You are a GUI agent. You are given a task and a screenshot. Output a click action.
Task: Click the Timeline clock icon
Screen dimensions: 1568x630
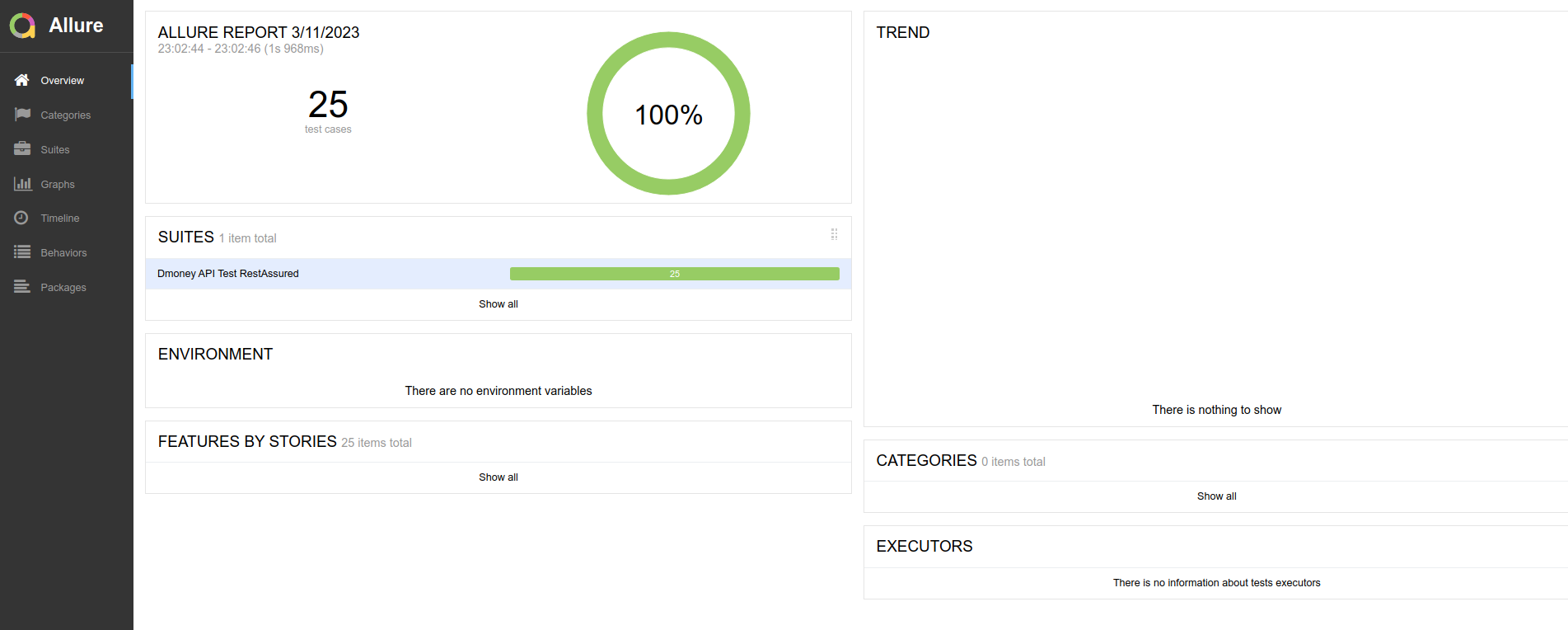click(21, 218)
